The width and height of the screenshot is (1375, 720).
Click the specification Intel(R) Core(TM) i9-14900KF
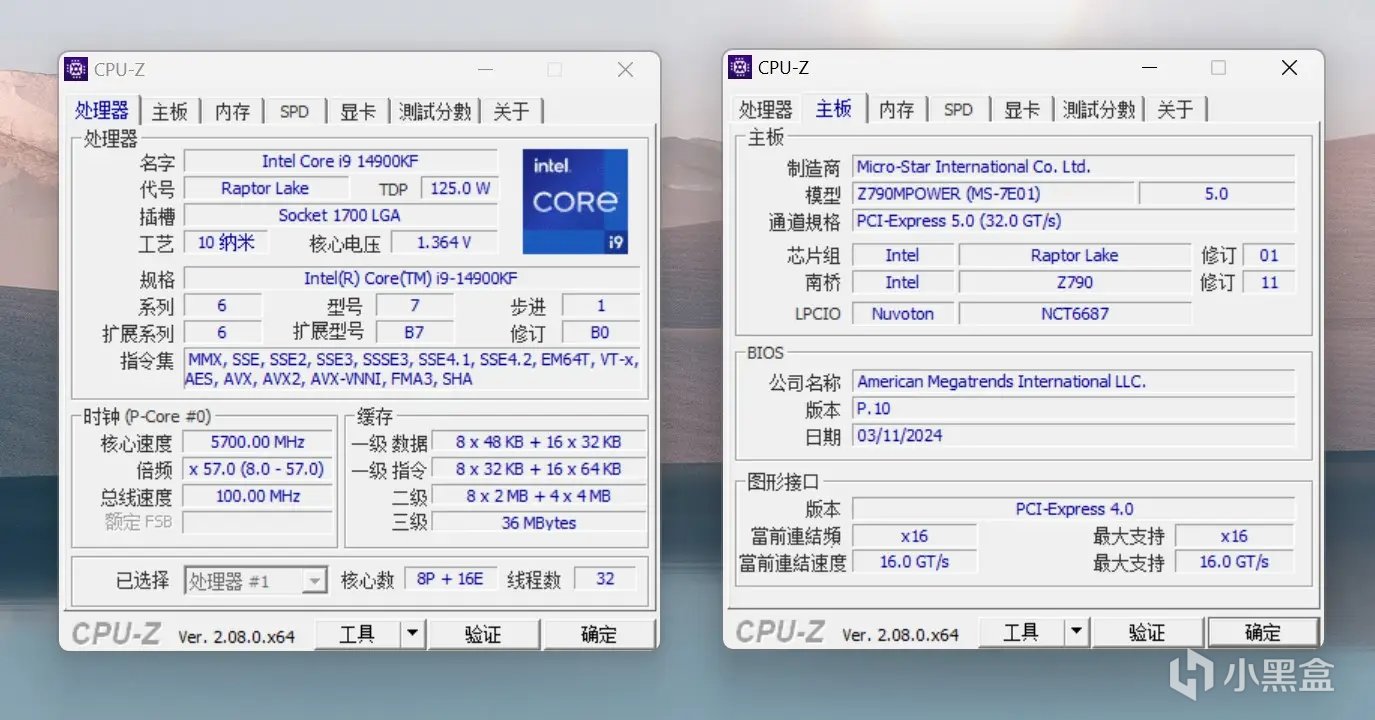pyautogui.click(x=411, y=278)
